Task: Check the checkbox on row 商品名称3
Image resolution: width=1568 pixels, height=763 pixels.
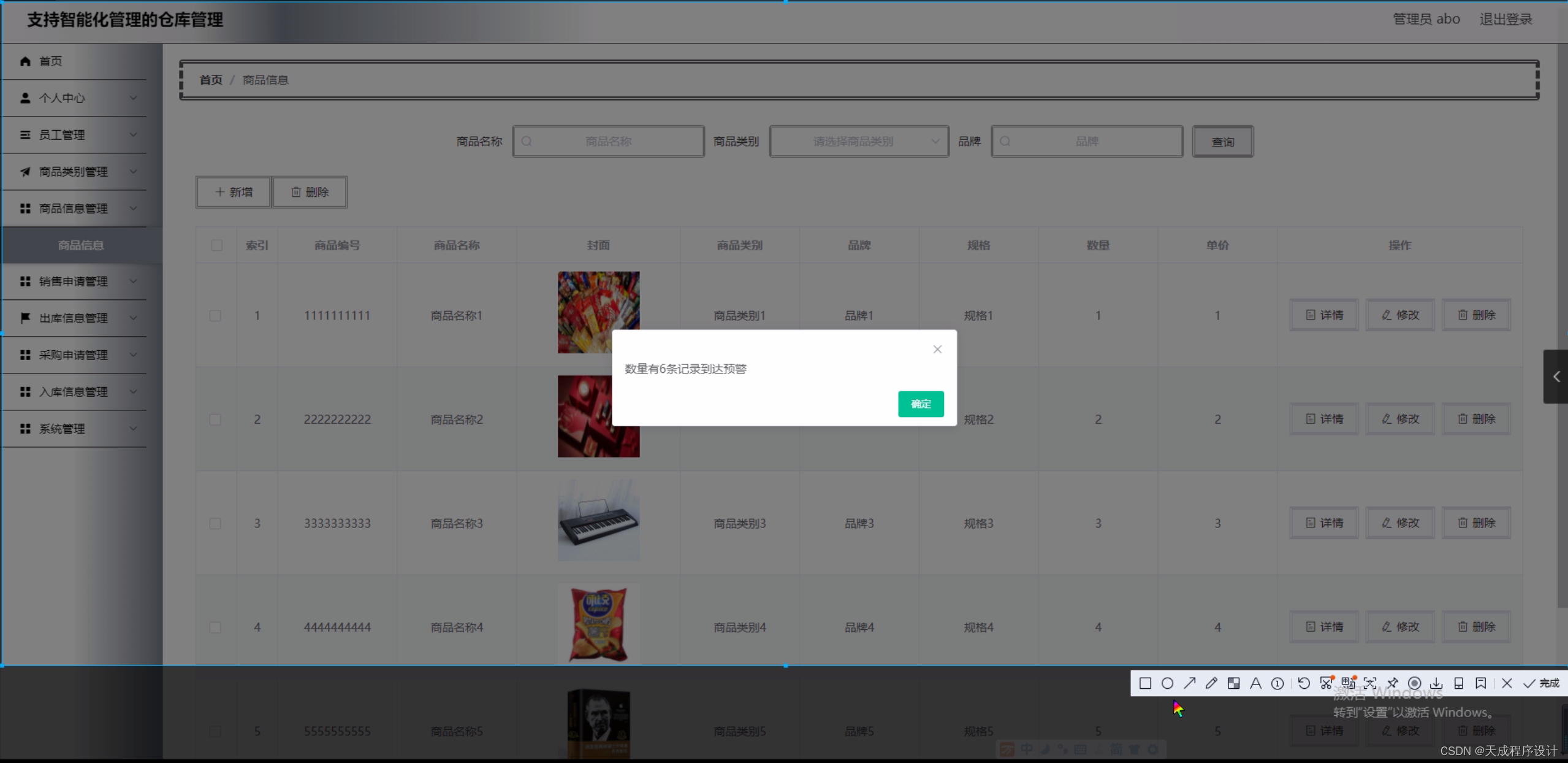Action: pyautogui.click(x=215, y=523)
